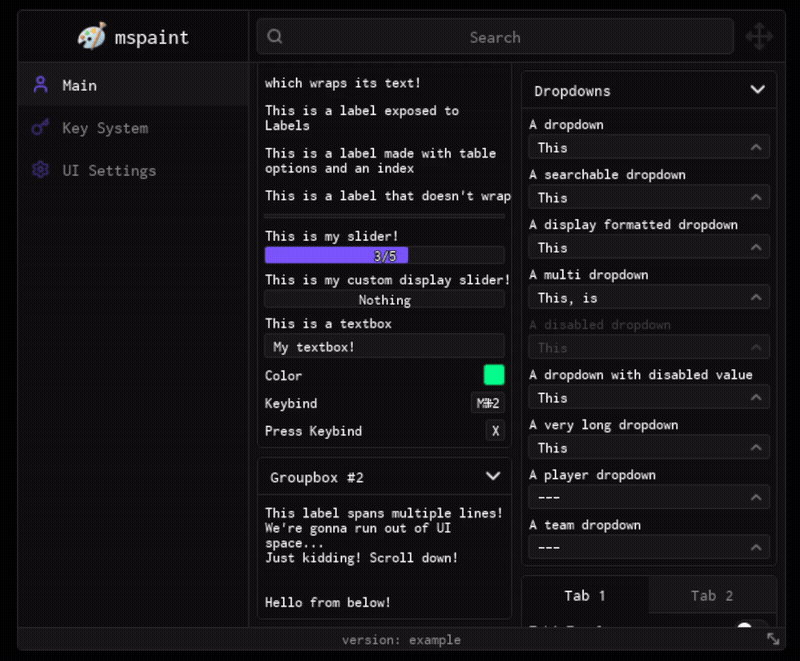
Task: Click the mspaint title text
Action: [152, 37]
